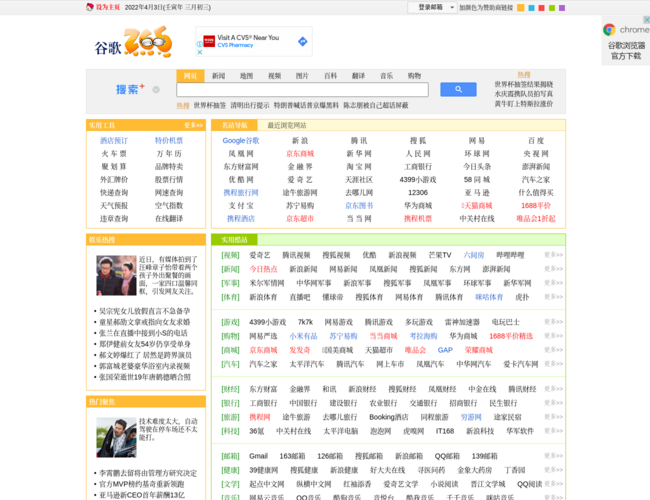This screenshot has height=500, width=650.
Task: Open the 4399小游戏 link in 名站导航
Action: point(417,180)
